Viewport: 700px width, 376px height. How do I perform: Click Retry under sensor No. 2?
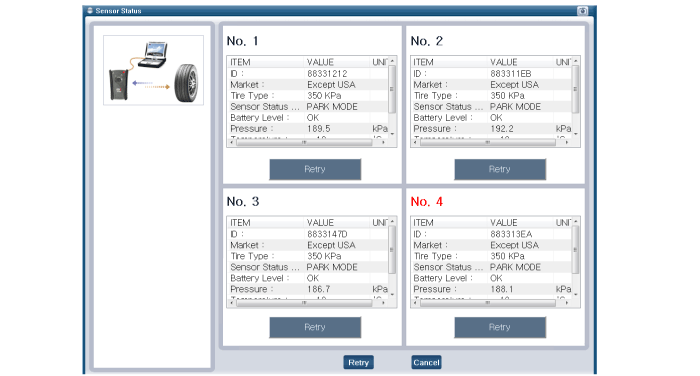click(500, 169)
